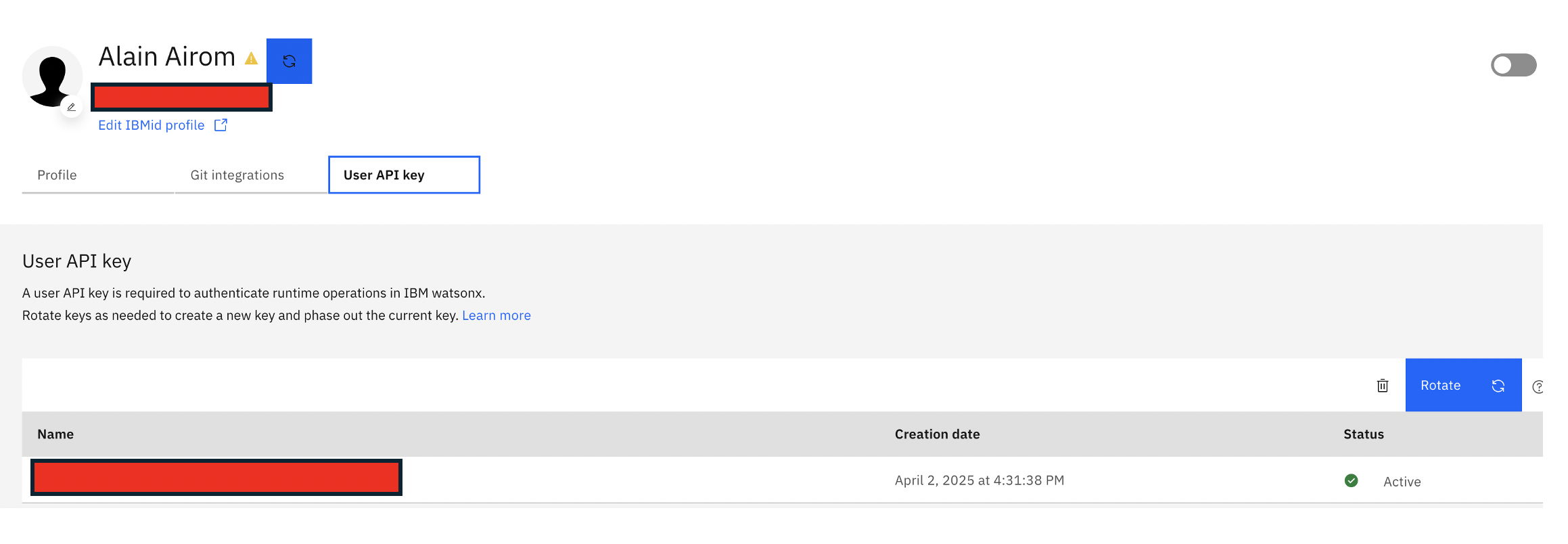Click the yellow warning triangle beside Alain Airom
1568x544 pixels.
[x=251, y=59]
